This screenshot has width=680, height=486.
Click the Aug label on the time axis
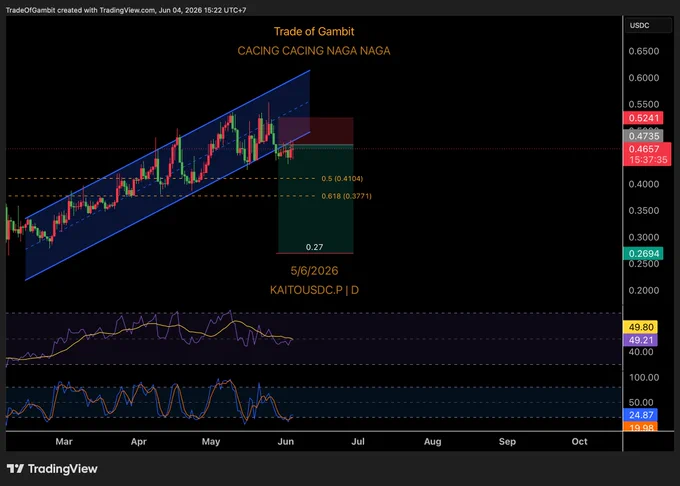432,441
